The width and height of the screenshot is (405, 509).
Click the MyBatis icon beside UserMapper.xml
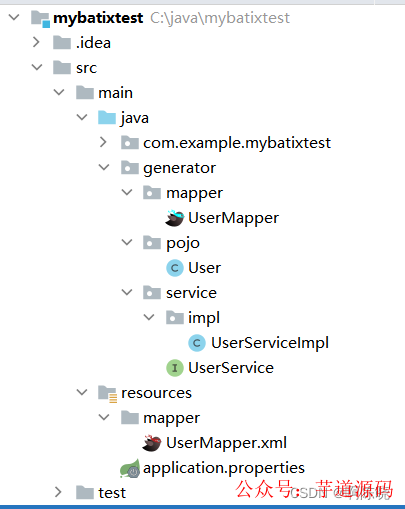152,443
